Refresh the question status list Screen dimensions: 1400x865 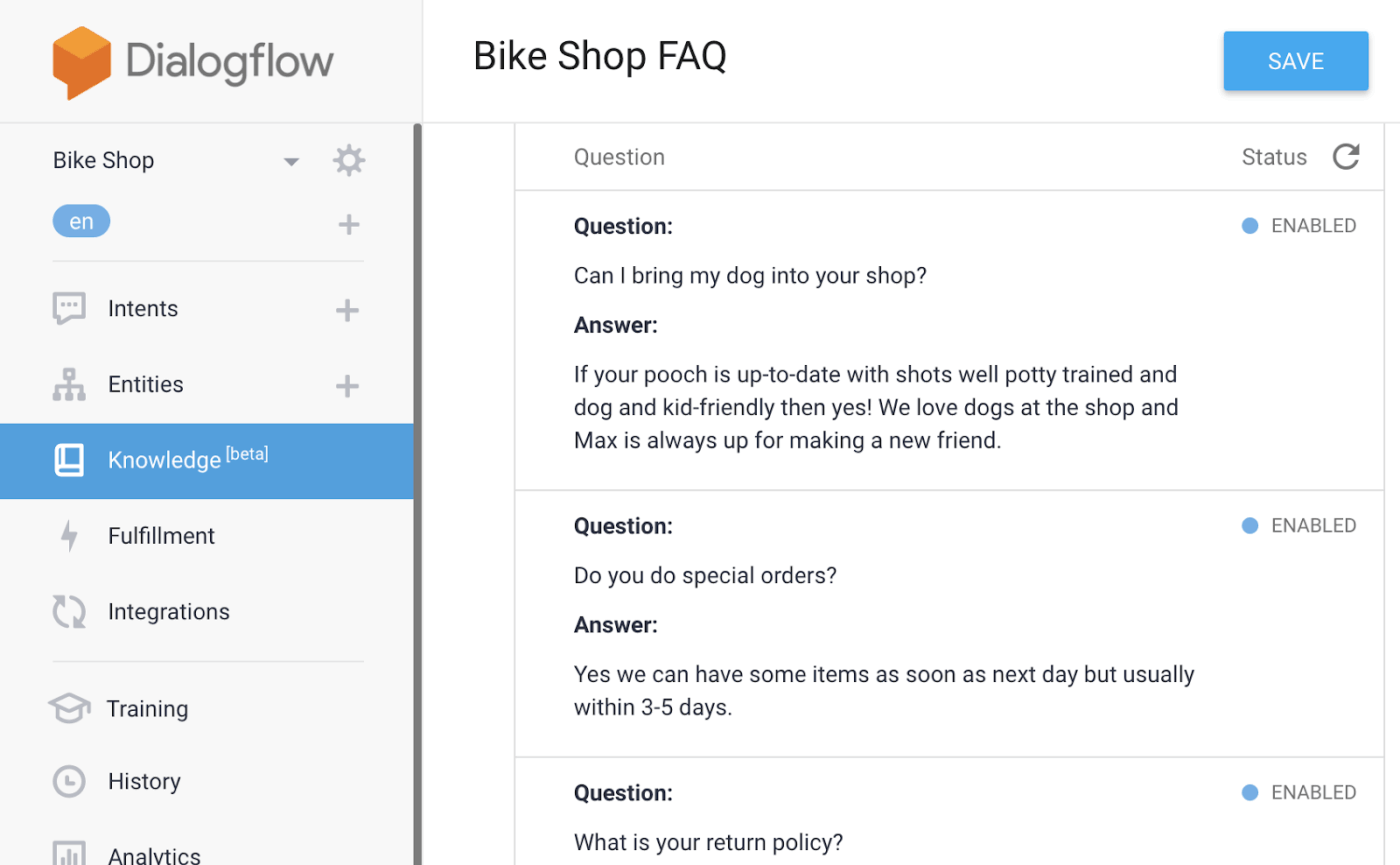pyautogui.click(x=1346, y=156)
